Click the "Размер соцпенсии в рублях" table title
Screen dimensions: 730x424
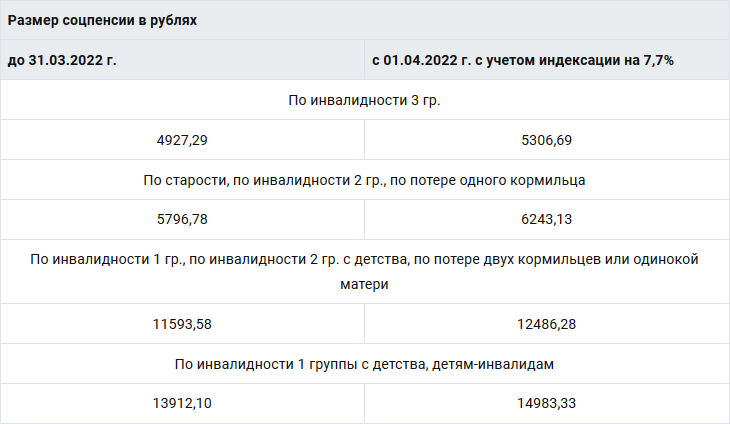(102, 20)
